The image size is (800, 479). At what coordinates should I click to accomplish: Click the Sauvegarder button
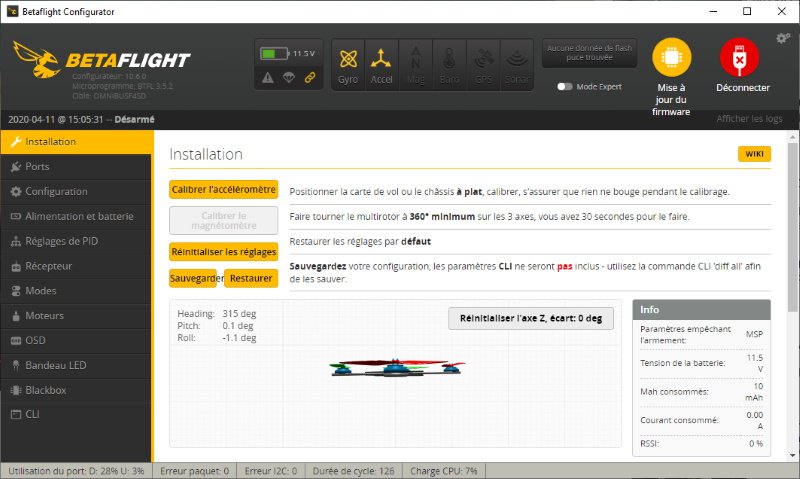(195, 278)
